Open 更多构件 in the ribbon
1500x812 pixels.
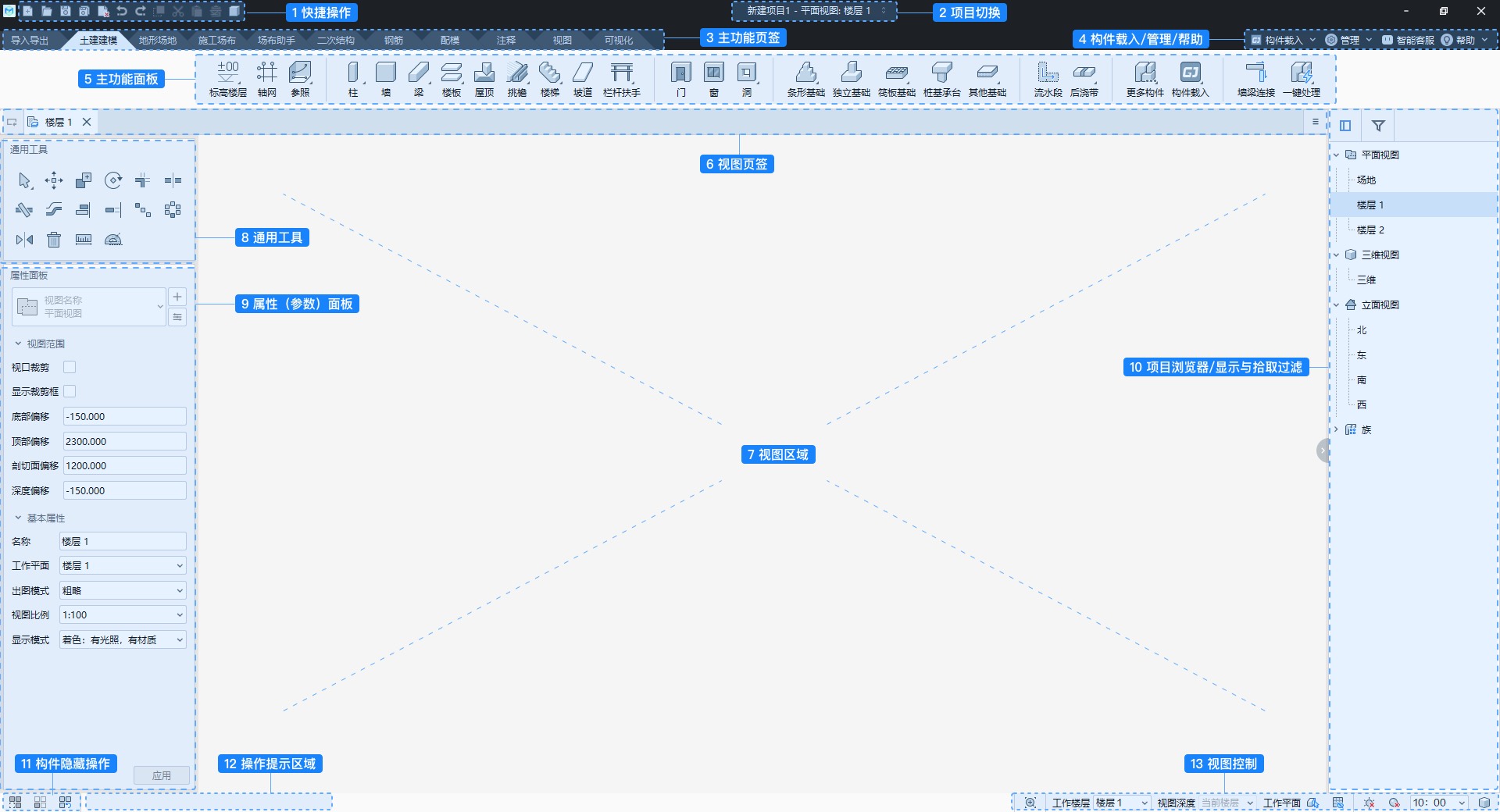coord(1145,79)
